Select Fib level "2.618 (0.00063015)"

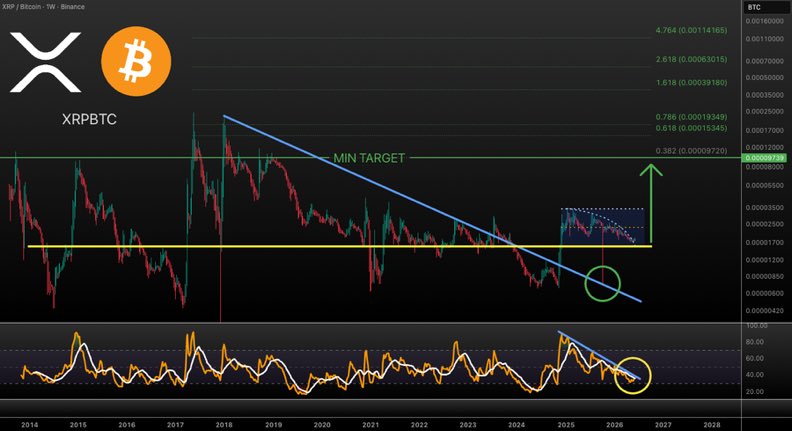point(691,59)
